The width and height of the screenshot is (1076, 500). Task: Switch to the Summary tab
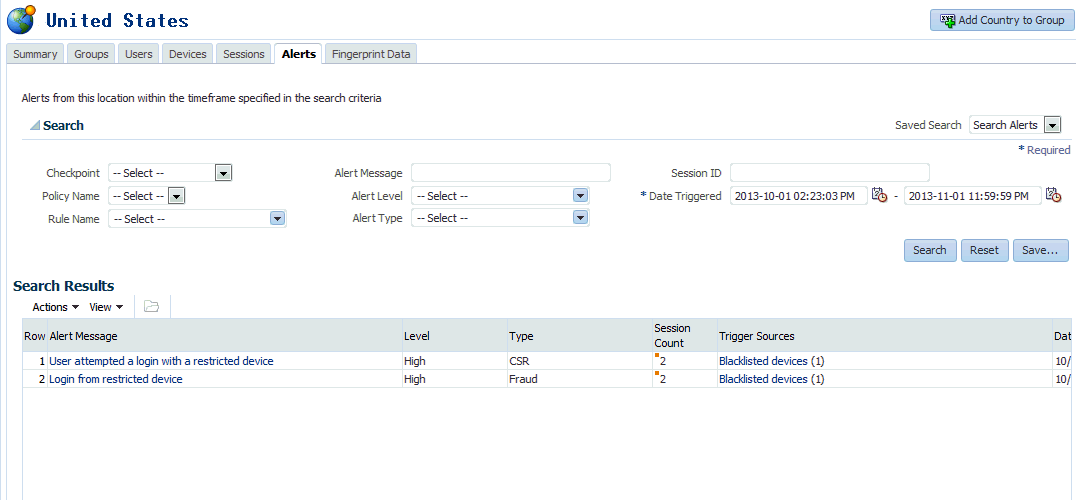tap(35, 54)
